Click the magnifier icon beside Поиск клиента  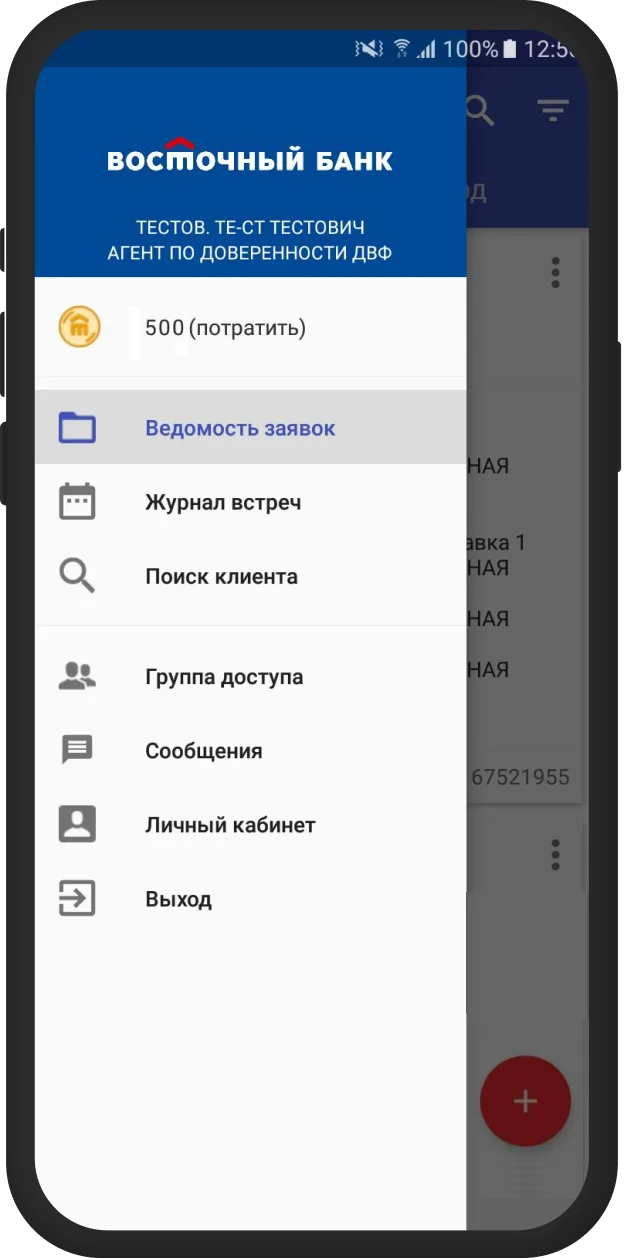coord(77,576)
